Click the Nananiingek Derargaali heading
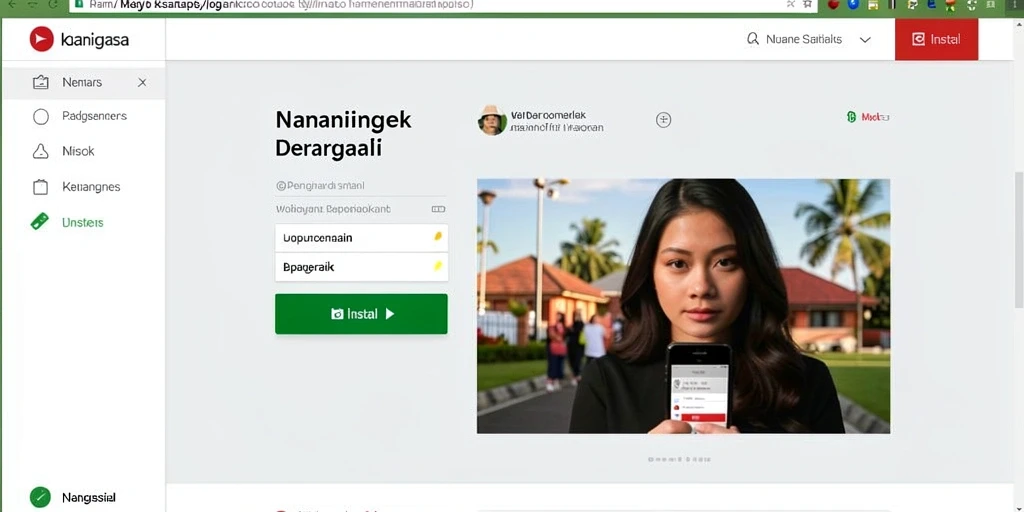 pos(344,134)
